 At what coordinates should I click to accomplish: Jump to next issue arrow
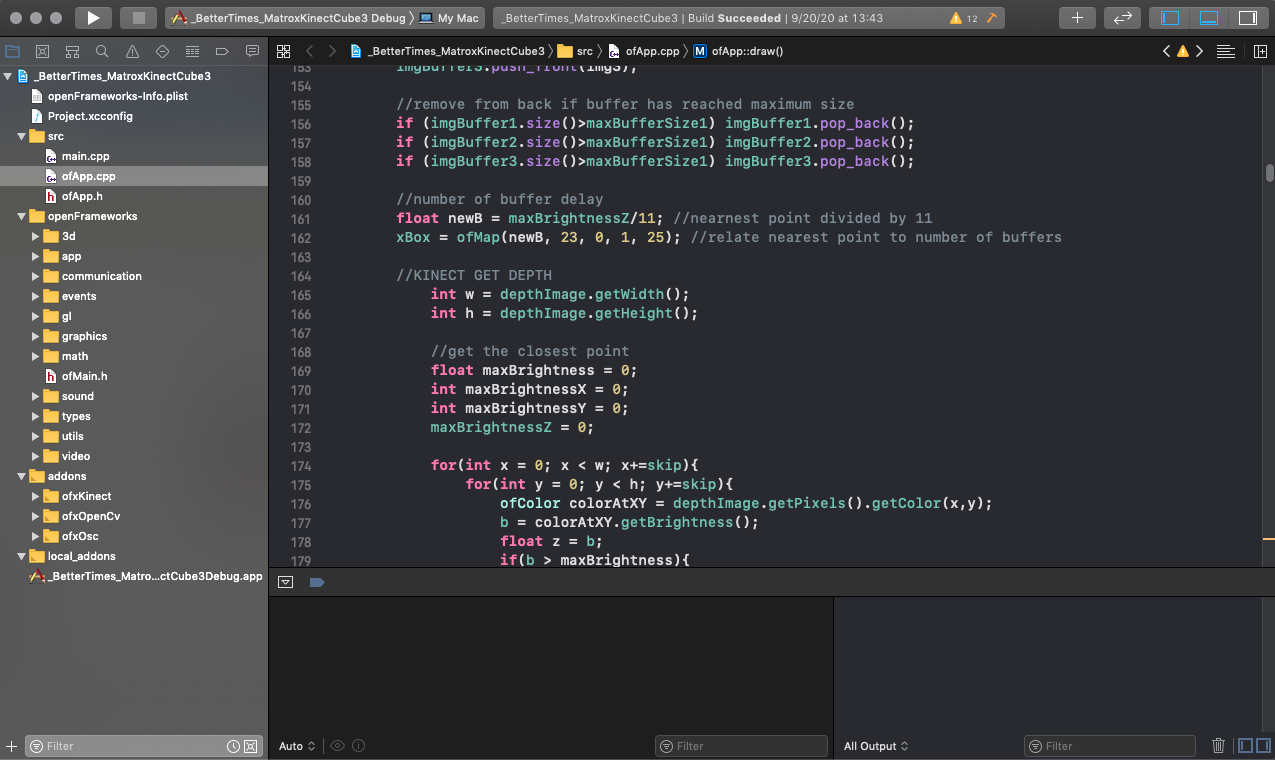pyautogui.click(x=1199, y=51)
